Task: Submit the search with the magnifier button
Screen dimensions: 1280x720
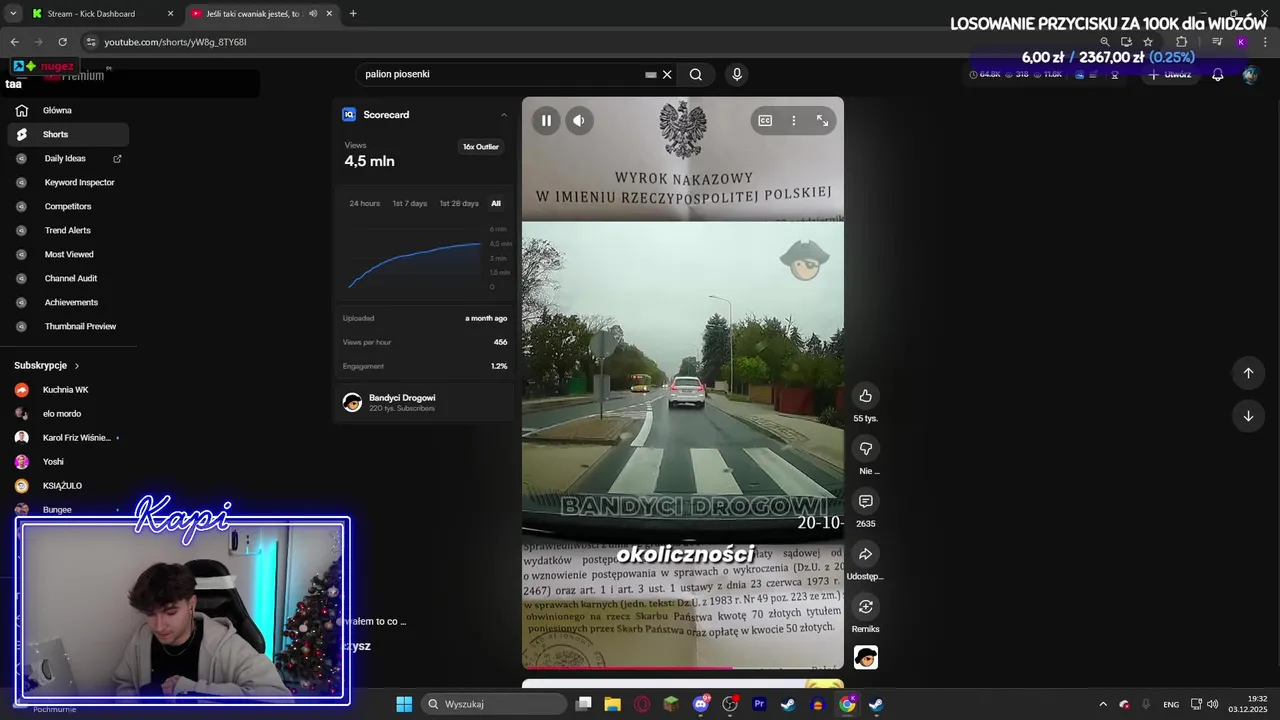Action: click(x=696, y=74)
